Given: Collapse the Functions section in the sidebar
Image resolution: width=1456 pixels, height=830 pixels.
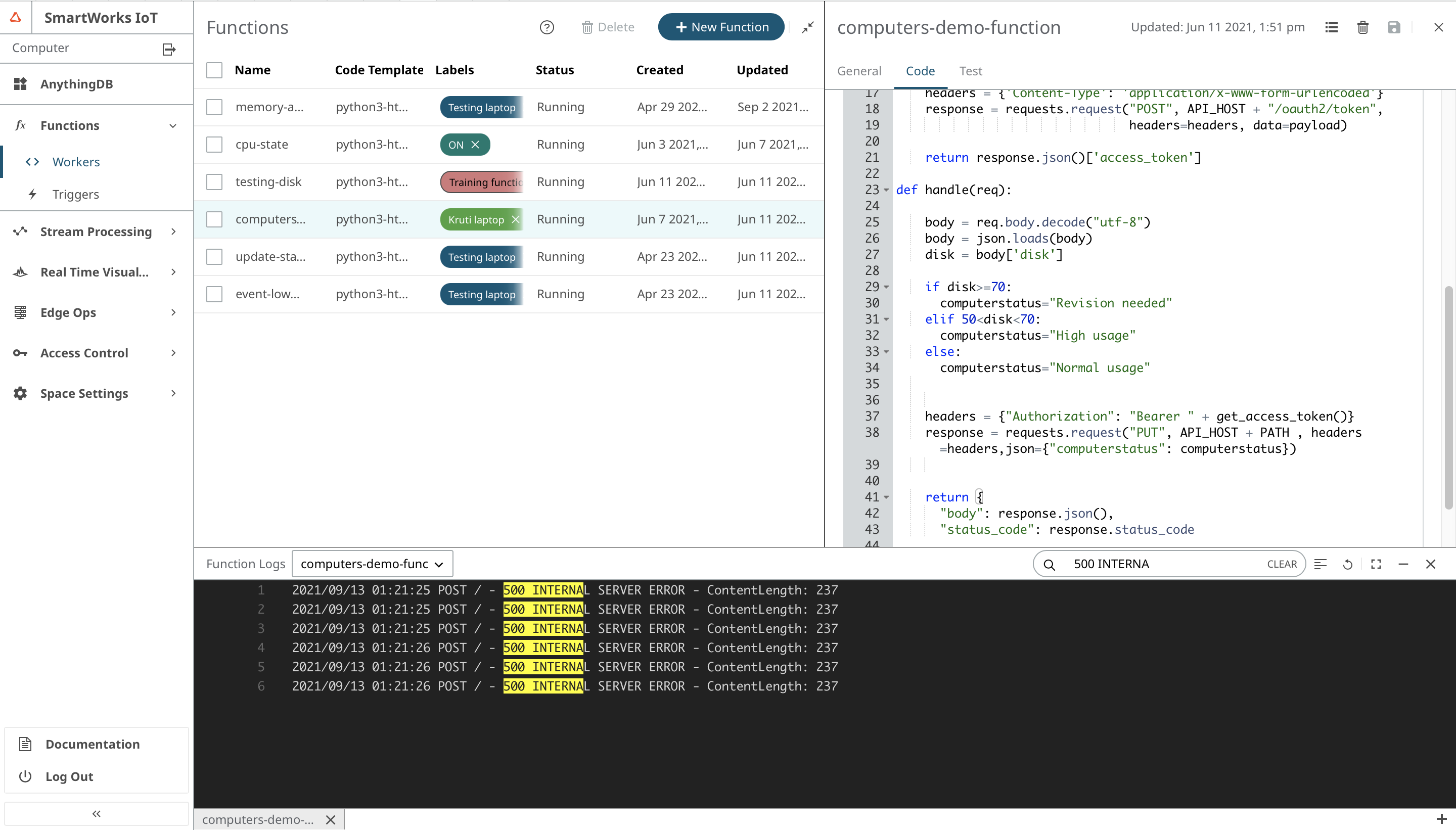Looking at the screenshot, I should point(172,125).
